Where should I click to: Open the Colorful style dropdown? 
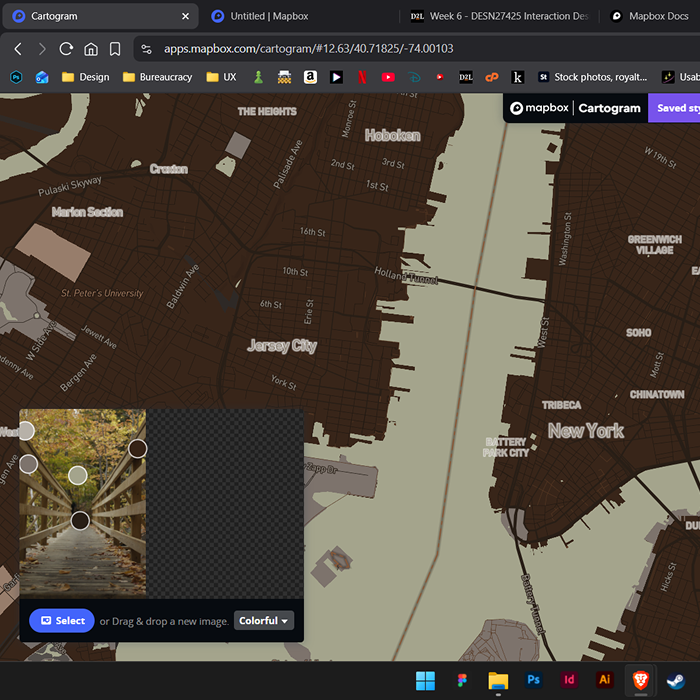pos(264,621)
